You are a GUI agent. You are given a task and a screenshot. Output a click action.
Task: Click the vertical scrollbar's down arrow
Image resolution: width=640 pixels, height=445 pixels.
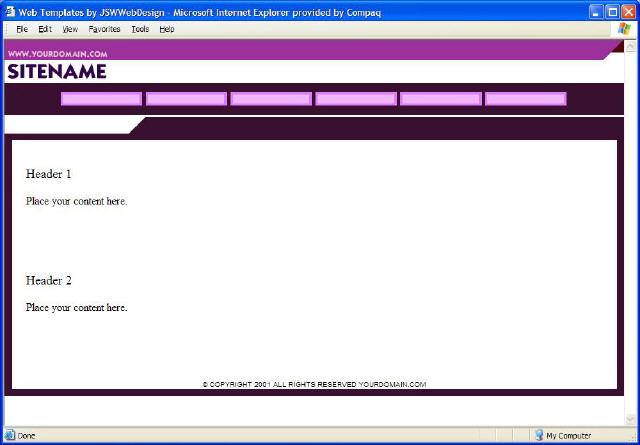click(631, 419)
